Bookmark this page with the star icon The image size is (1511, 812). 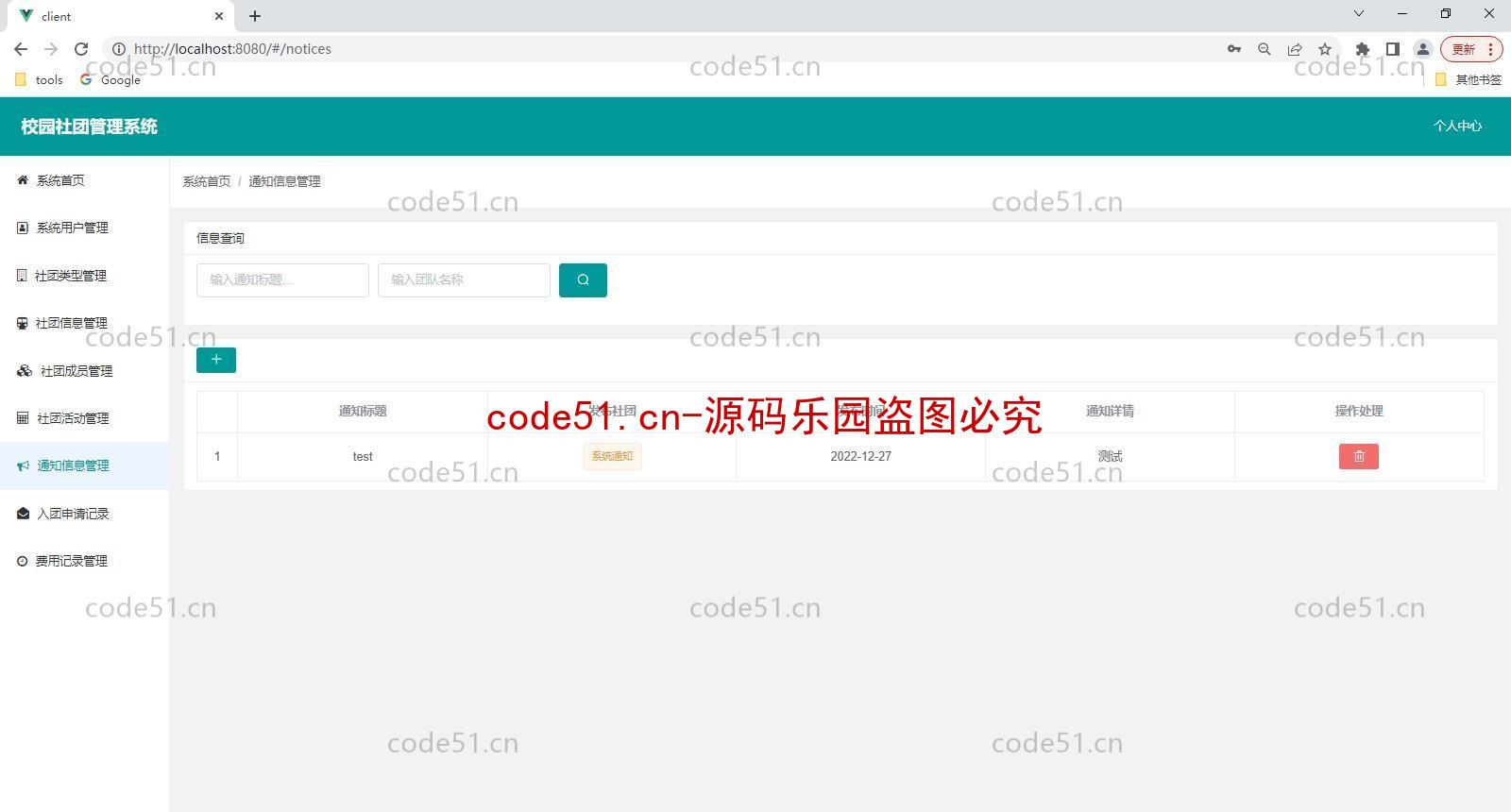1325,49
